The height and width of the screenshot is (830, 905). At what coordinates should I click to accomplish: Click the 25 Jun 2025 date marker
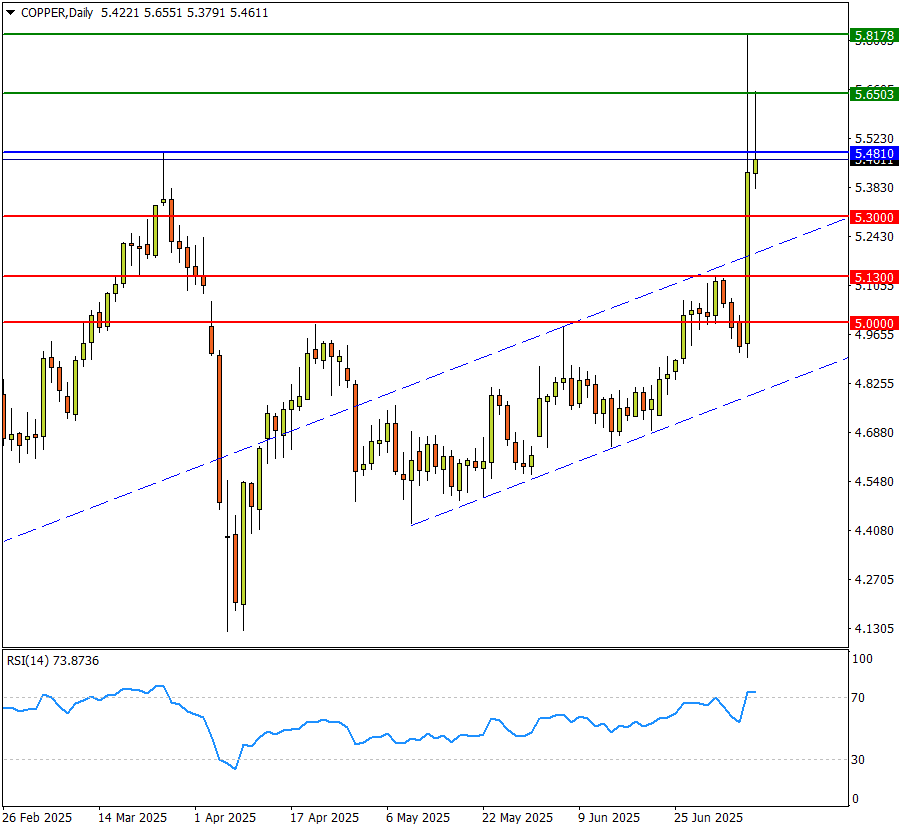pyautogui.click(x=708, y=817)
